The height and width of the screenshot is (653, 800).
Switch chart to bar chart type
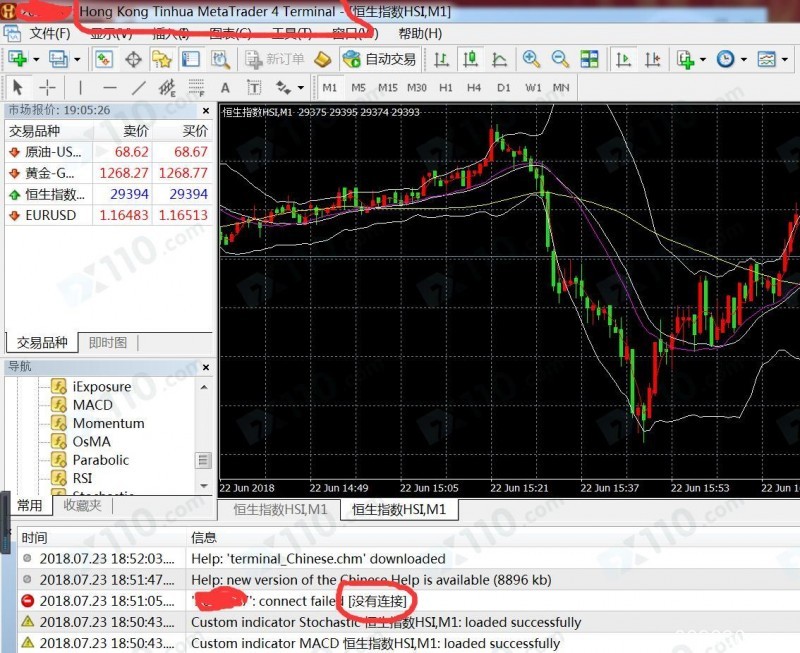coord(441,60)
